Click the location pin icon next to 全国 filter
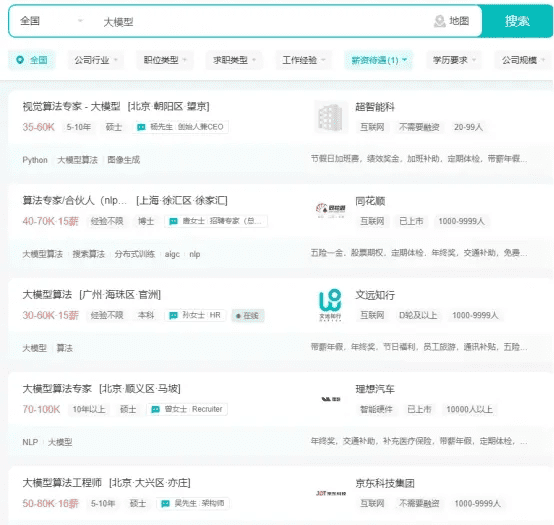 (x=20, y=60)
